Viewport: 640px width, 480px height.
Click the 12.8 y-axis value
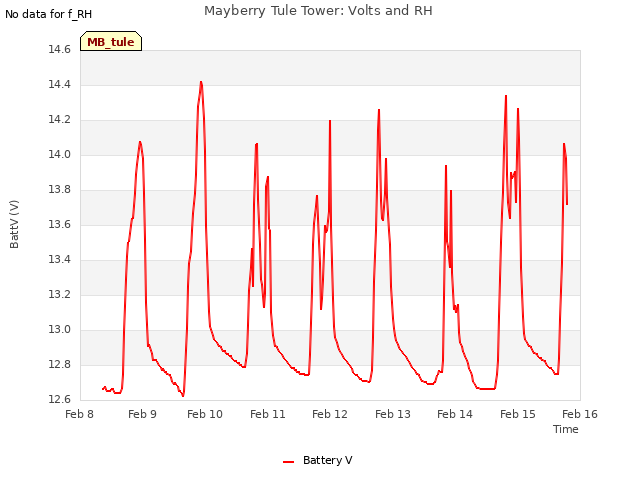pyautogui.click(x=60, y=364)
